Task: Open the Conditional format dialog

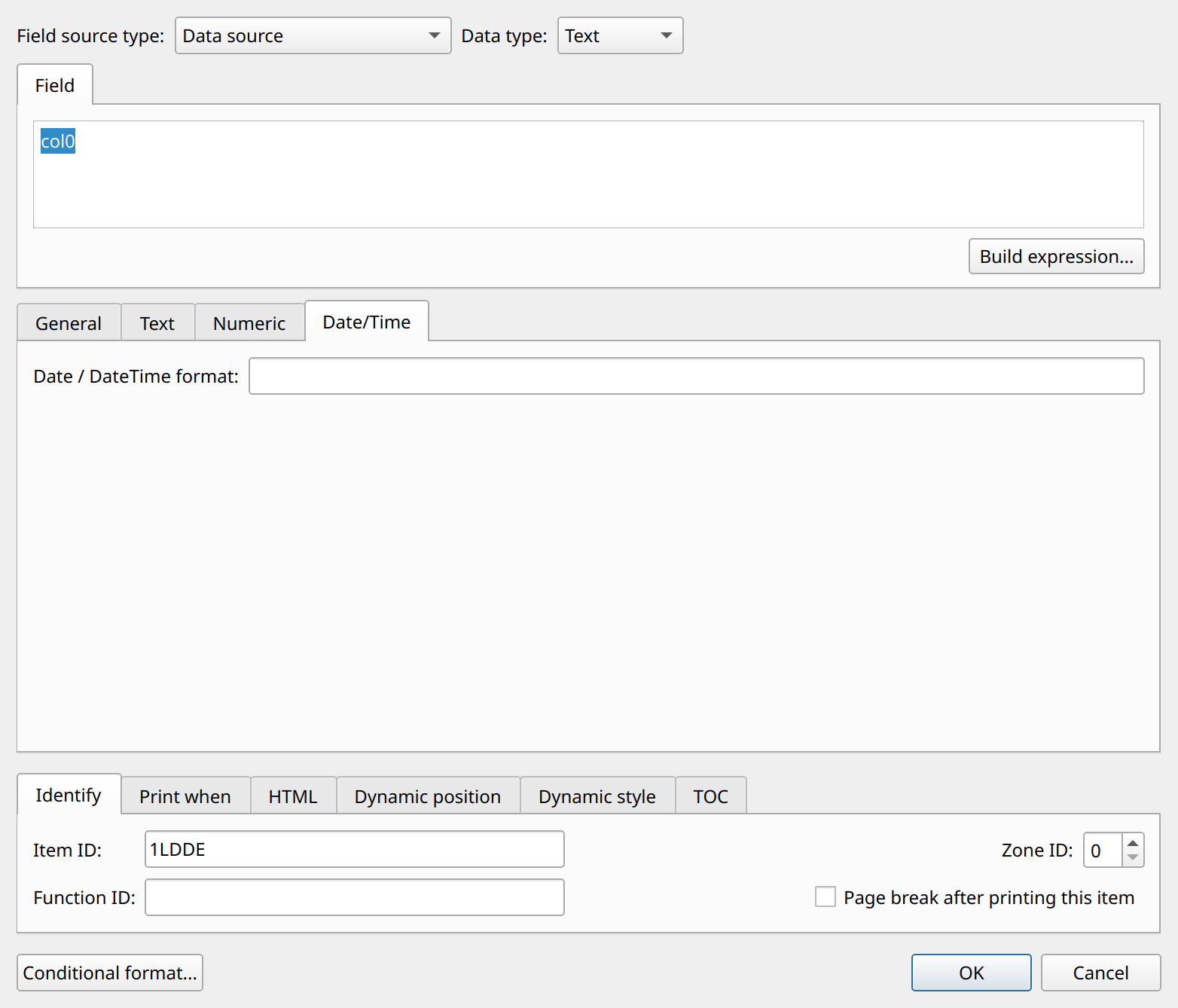Action: [110, 973]
